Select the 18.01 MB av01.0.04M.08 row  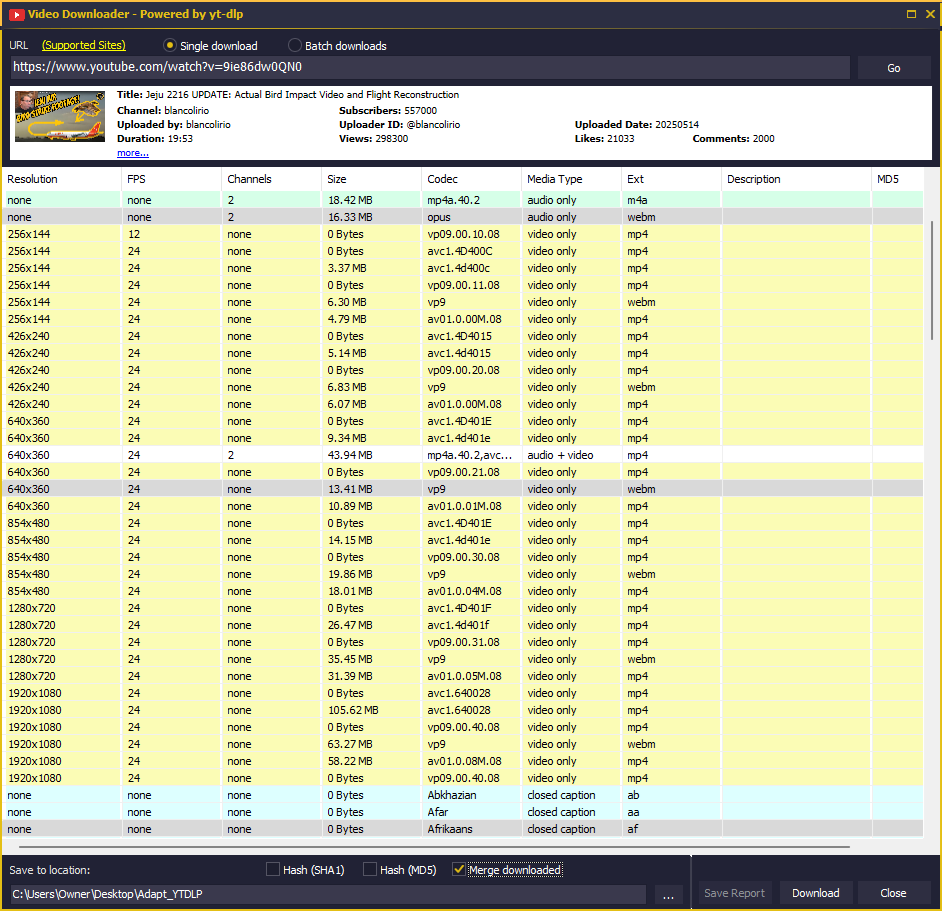pyautogui.click(x=463, y=591)
